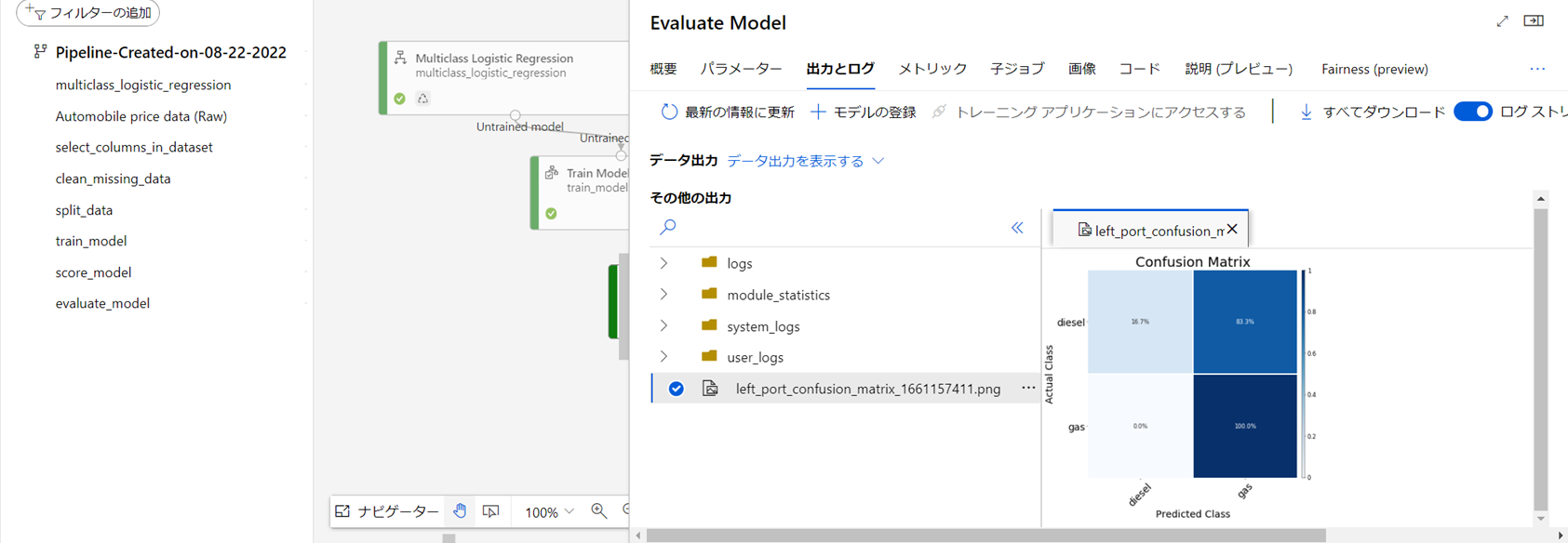Click the left_port_confusion_matrix preview tab

pyautogui.click(x=1151, y=230)
